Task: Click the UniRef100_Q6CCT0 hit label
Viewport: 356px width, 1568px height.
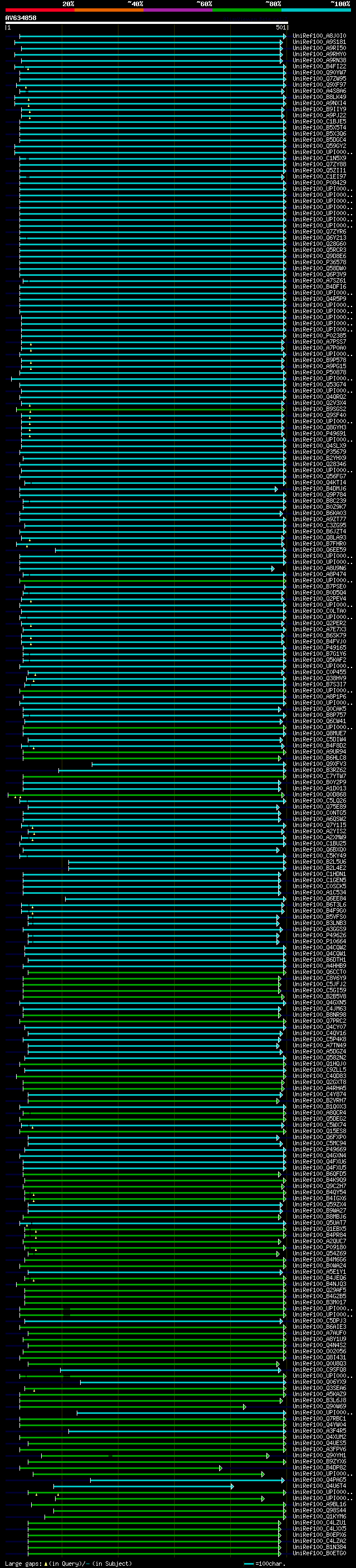Action: tap(319, 973)
